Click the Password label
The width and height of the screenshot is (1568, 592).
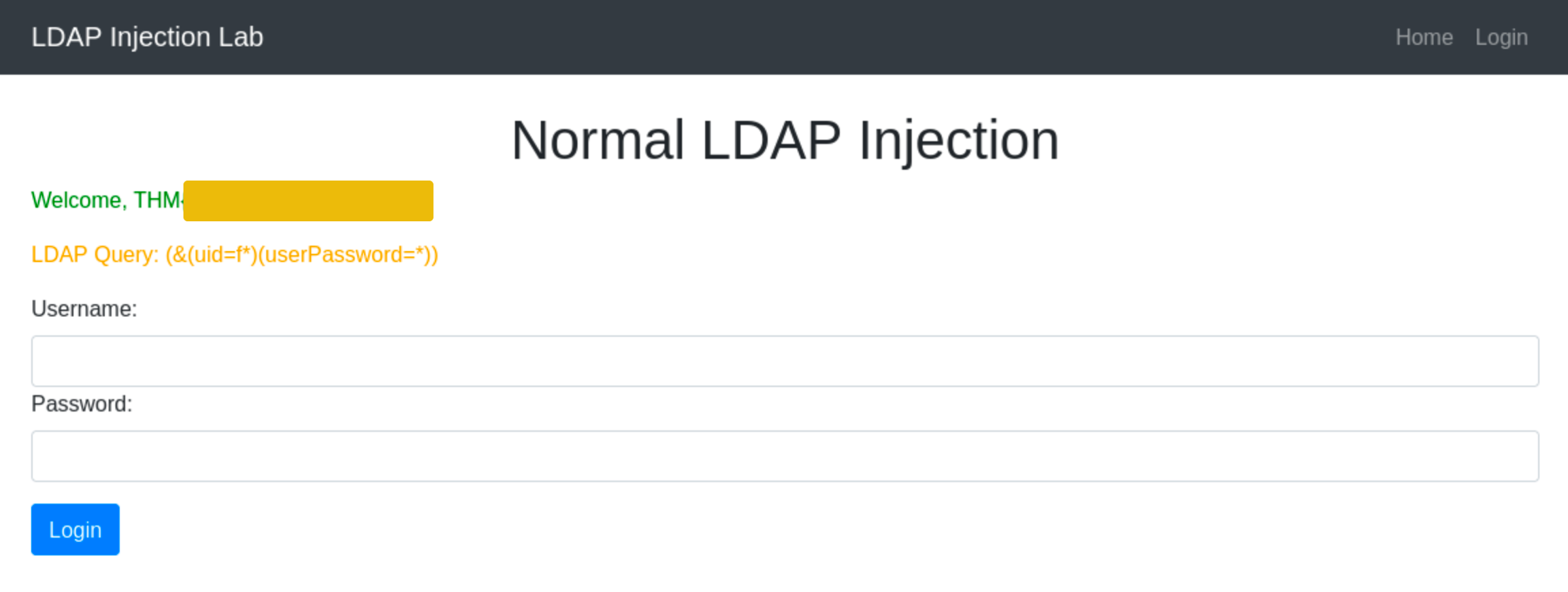tap(82, 404)
